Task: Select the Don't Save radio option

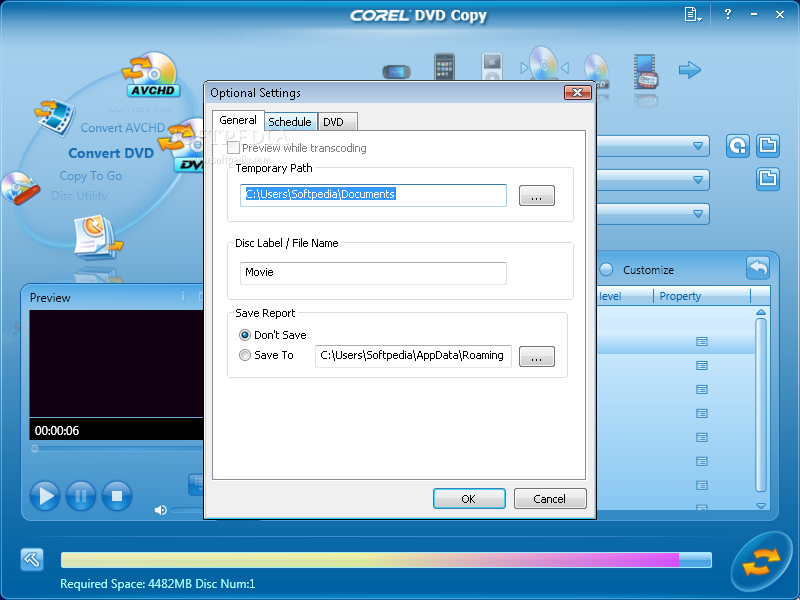Action: click(245, 335)
